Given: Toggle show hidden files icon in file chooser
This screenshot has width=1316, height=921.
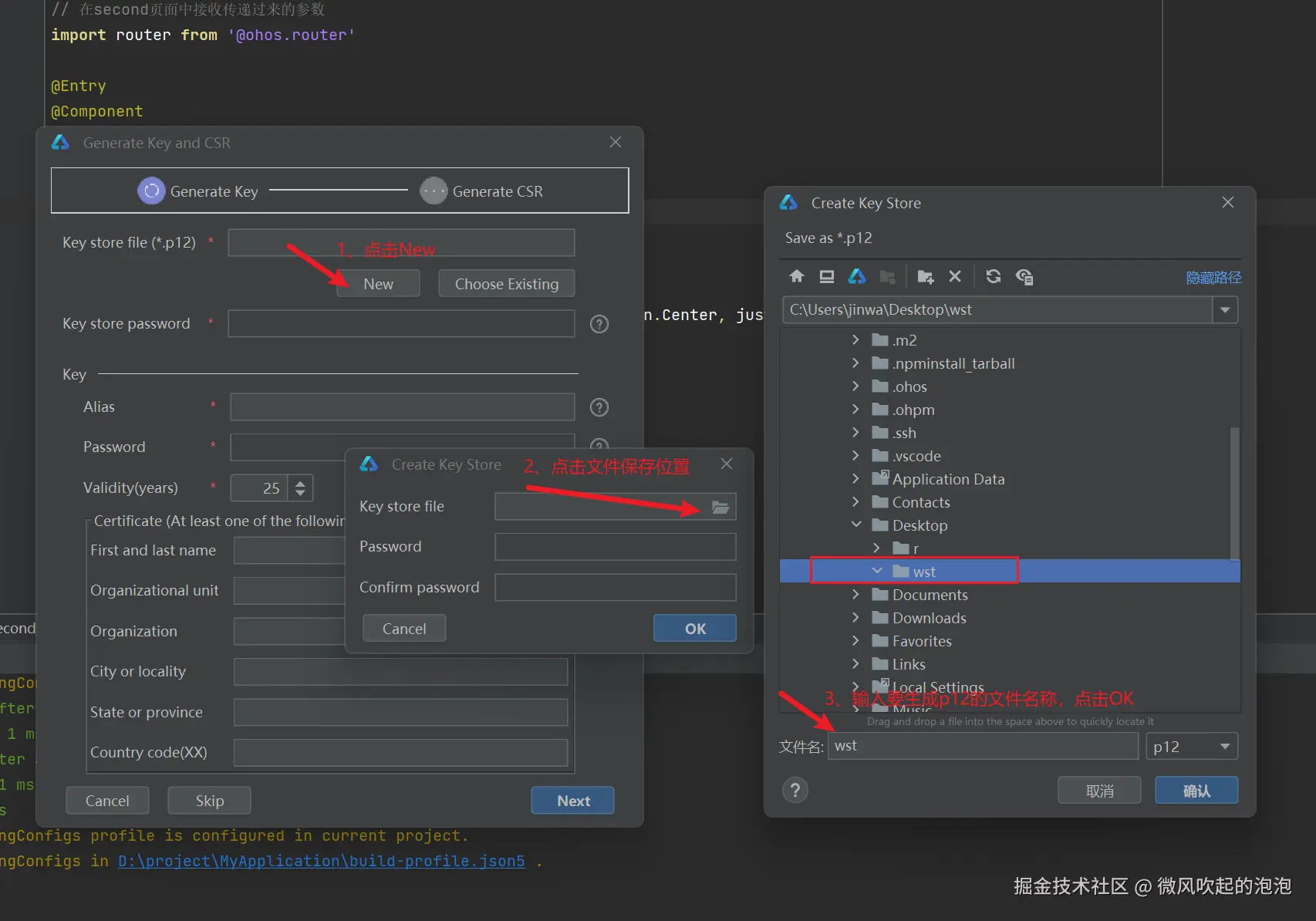Looking at the screenshot, I should click(x=1024, y=277).
